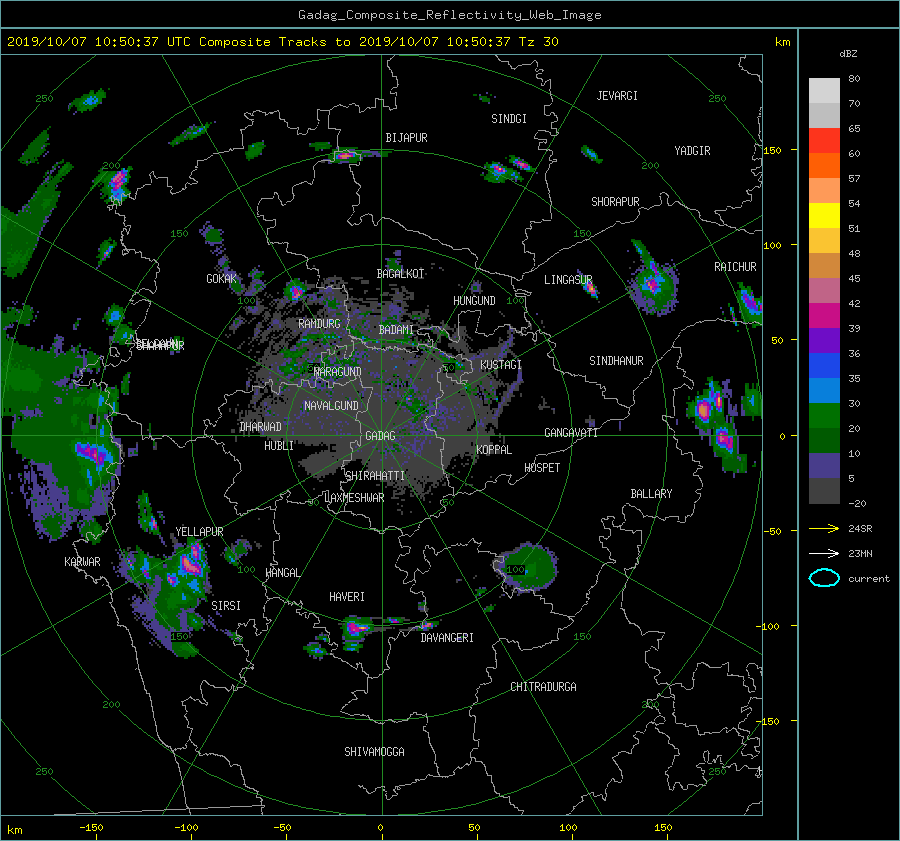Screen dimensions: 900x841
Task: Click the SHIRAHATTI city label
Action: click(375, 476)
